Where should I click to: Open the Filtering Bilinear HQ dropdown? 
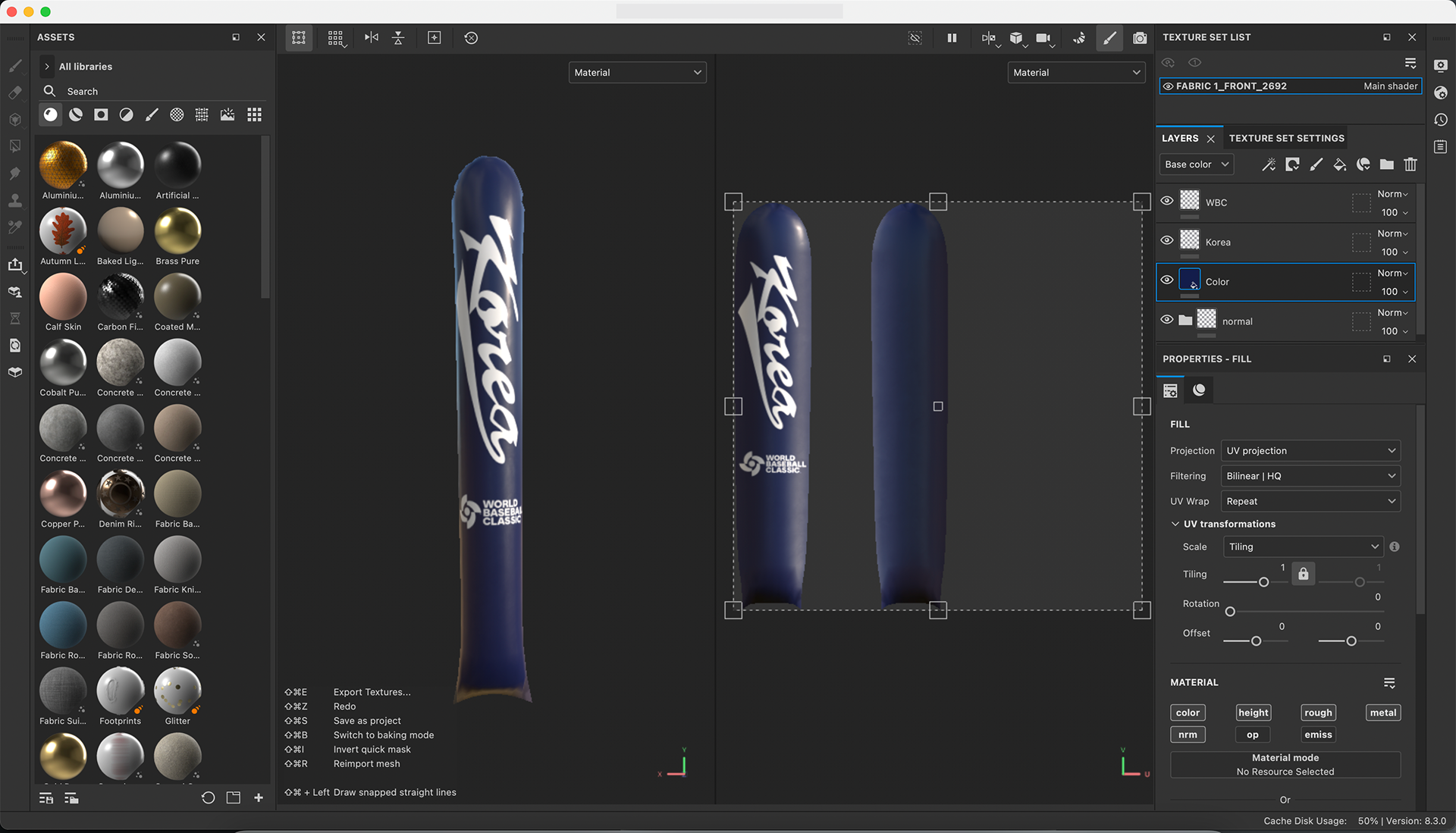[1310, 476]
